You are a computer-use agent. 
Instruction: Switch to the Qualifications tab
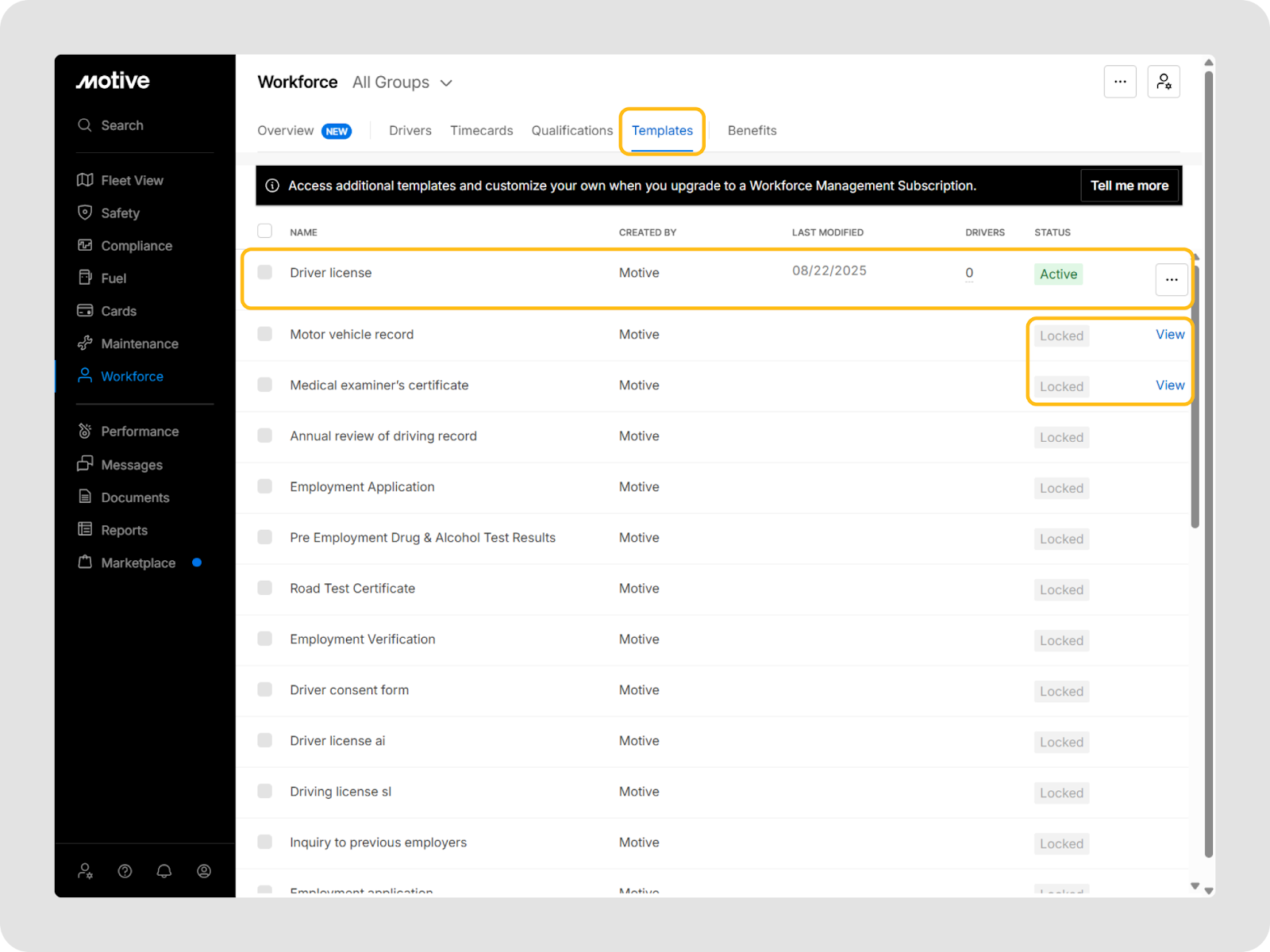click(571, 131)
